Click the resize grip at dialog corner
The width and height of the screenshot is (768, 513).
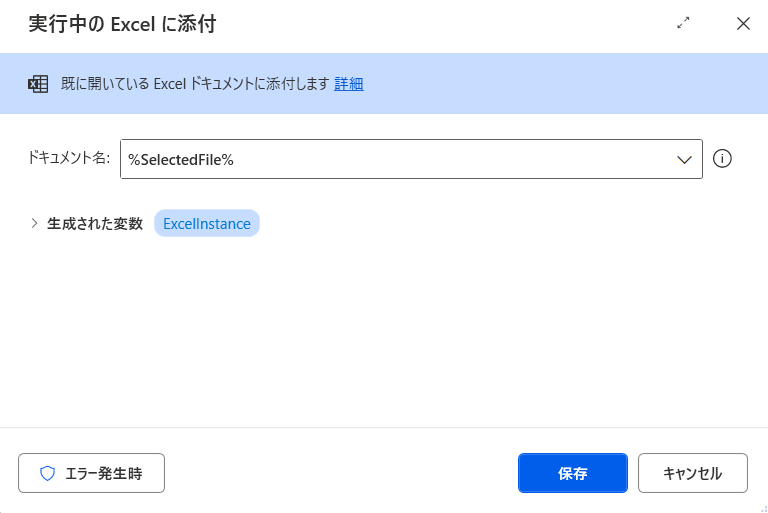[763, 509]
